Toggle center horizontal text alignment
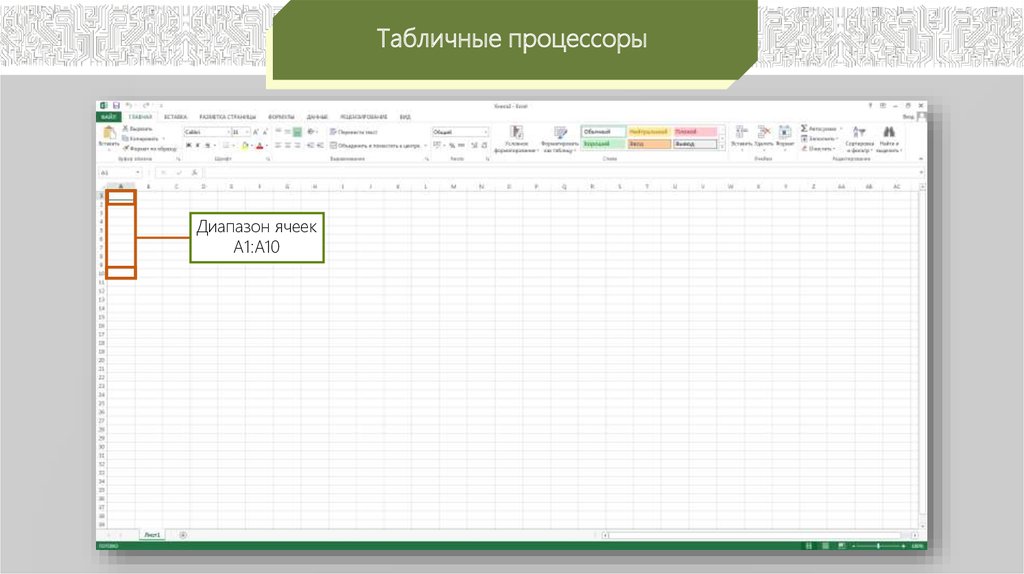Viewport: 1024px width, 574px height. [x=287, y=146]
